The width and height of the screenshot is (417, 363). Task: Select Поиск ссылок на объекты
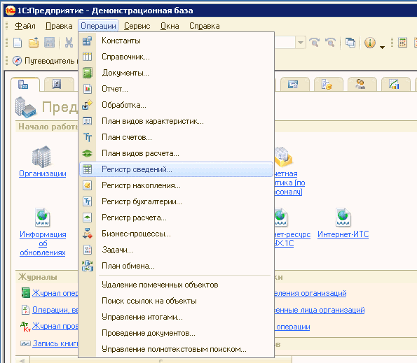176,301
